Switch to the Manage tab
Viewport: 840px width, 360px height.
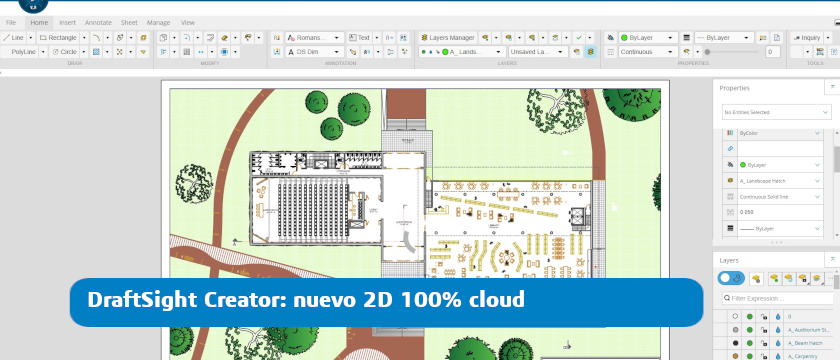tap(159, 22)
